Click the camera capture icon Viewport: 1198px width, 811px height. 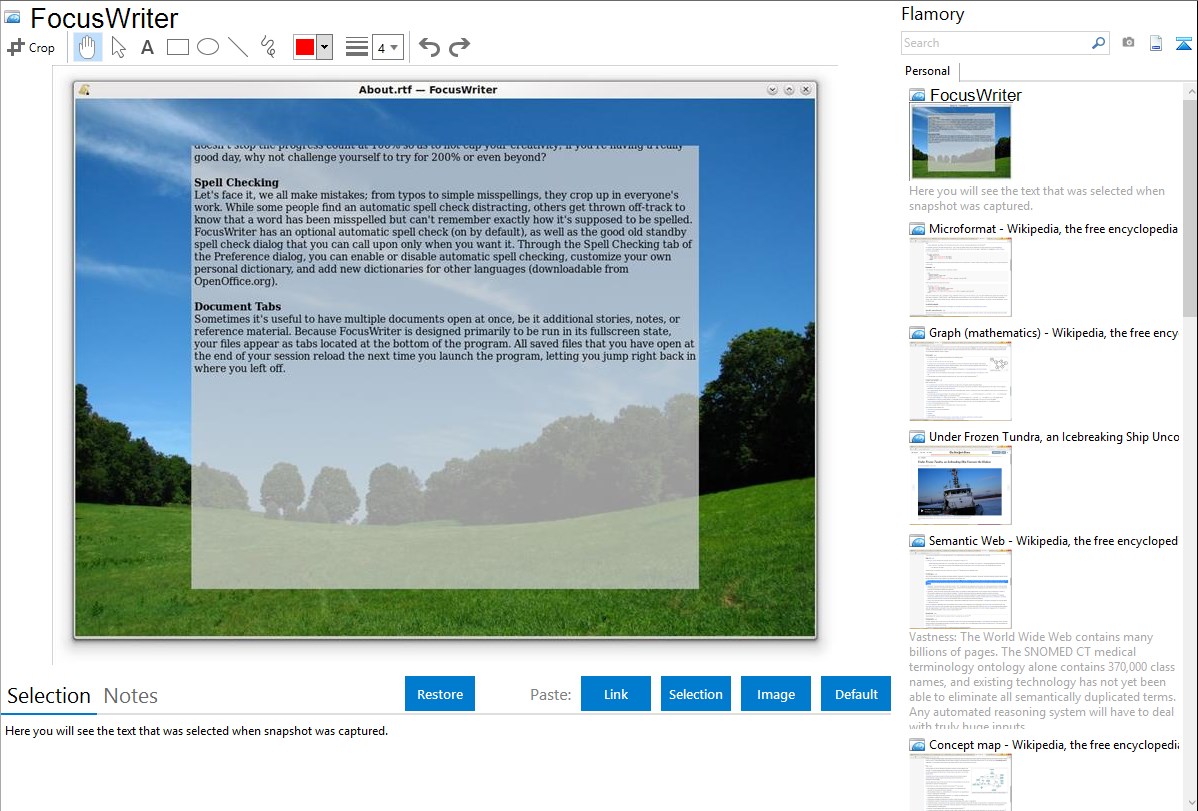(1128, 43)
